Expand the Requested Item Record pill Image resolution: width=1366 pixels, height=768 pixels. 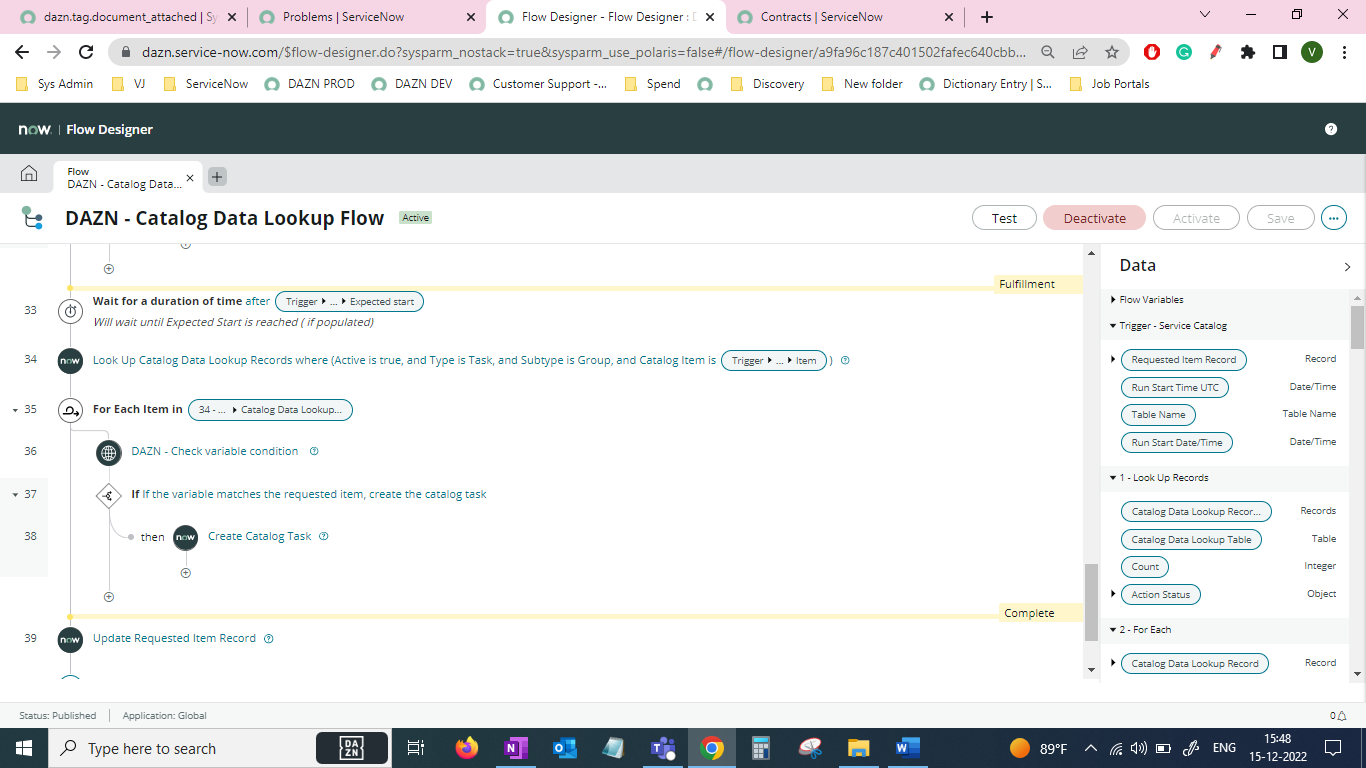point(1113,359)
